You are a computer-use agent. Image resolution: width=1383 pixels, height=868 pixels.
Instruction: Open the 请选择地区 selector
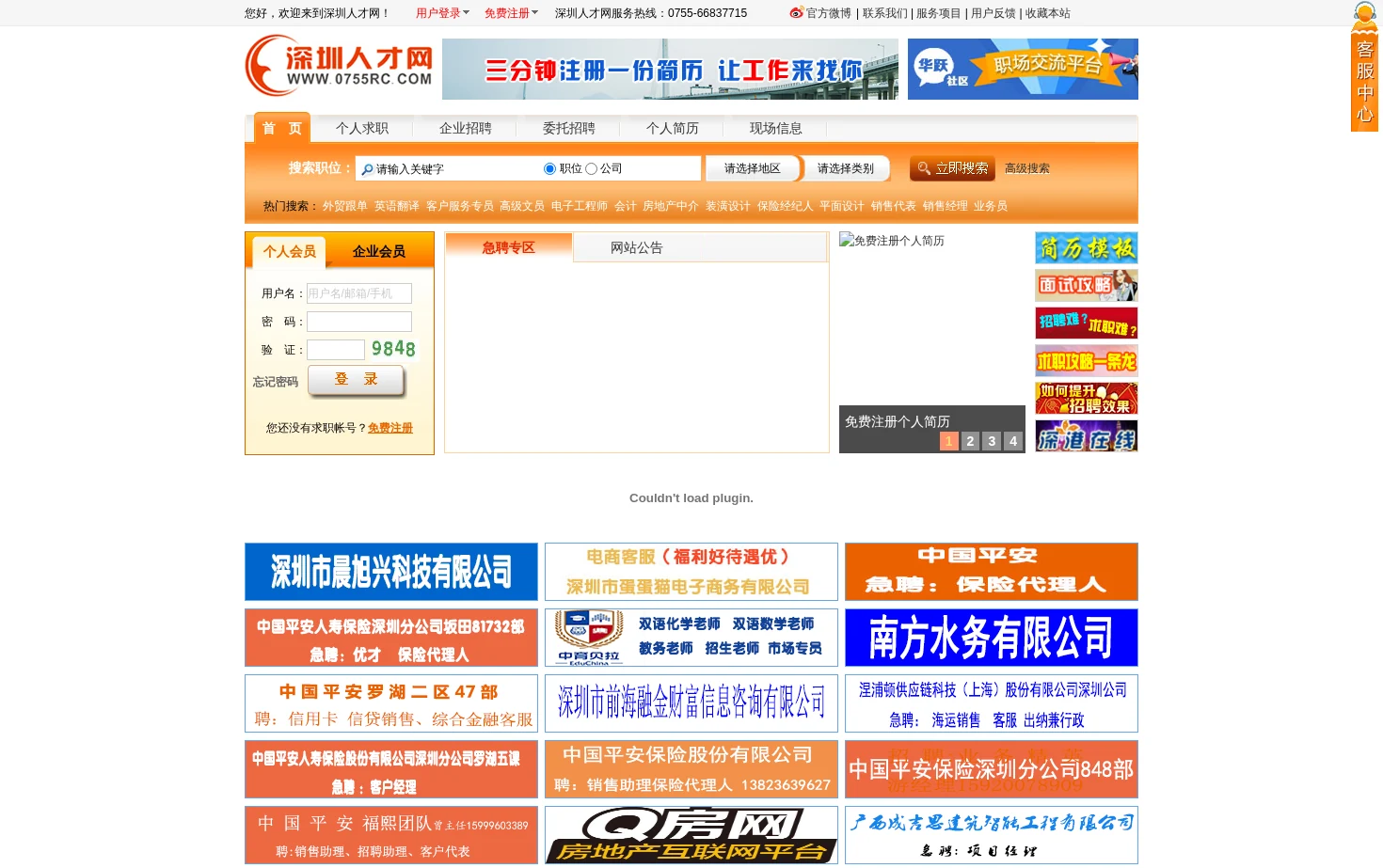pyautogui.click(x=753, y=168)
